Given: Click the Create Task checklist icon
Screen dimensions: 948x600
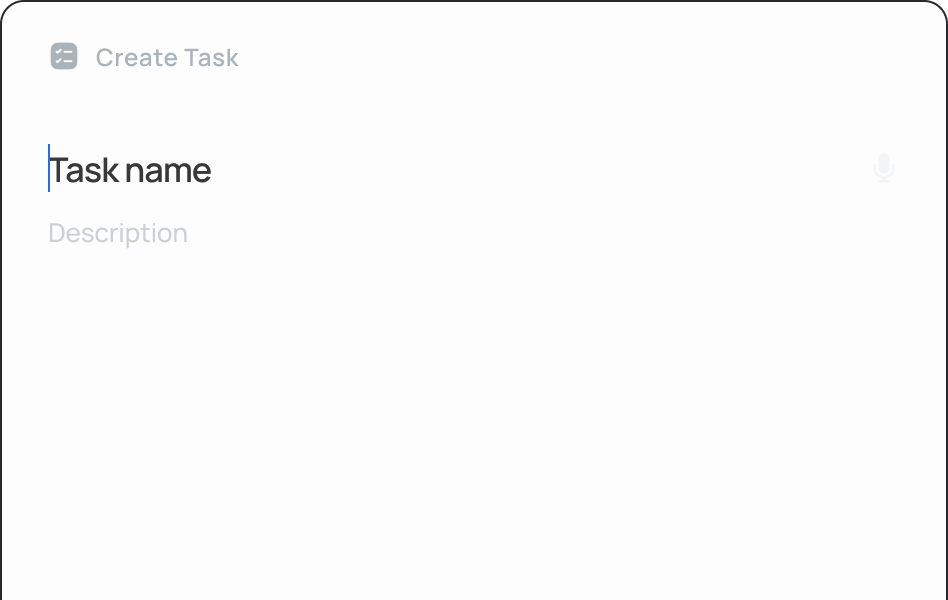Looking at the screenshot, I should (x=64, y=57).
